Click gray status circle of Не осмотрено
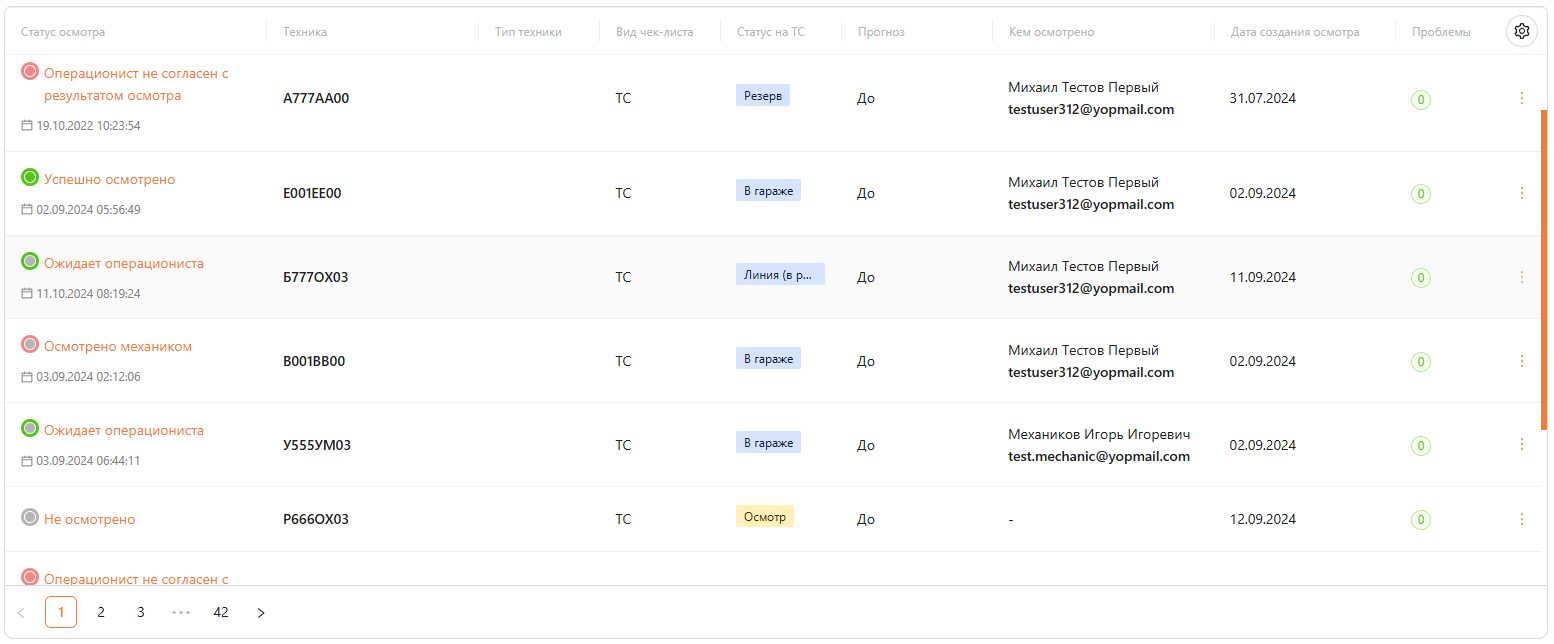 (30, 518)
